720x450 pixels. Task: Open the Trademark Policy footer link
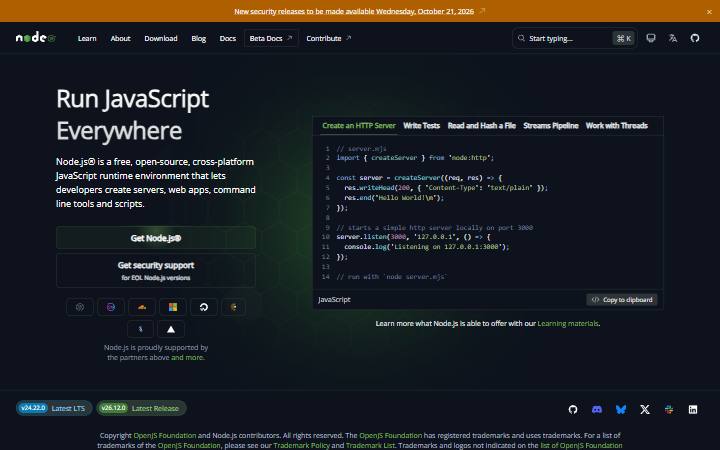coord(301,445)
